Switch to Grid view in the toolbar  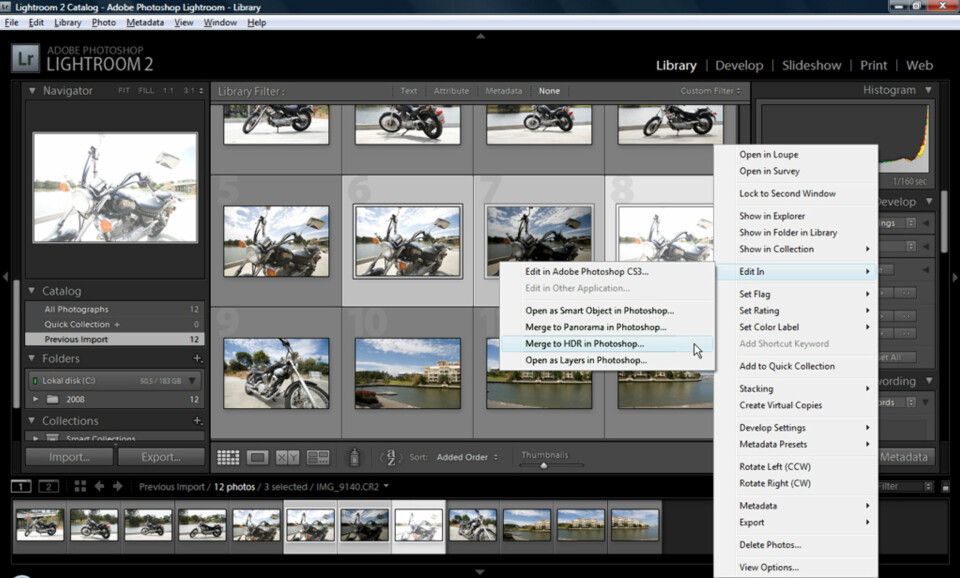(228, 457)
